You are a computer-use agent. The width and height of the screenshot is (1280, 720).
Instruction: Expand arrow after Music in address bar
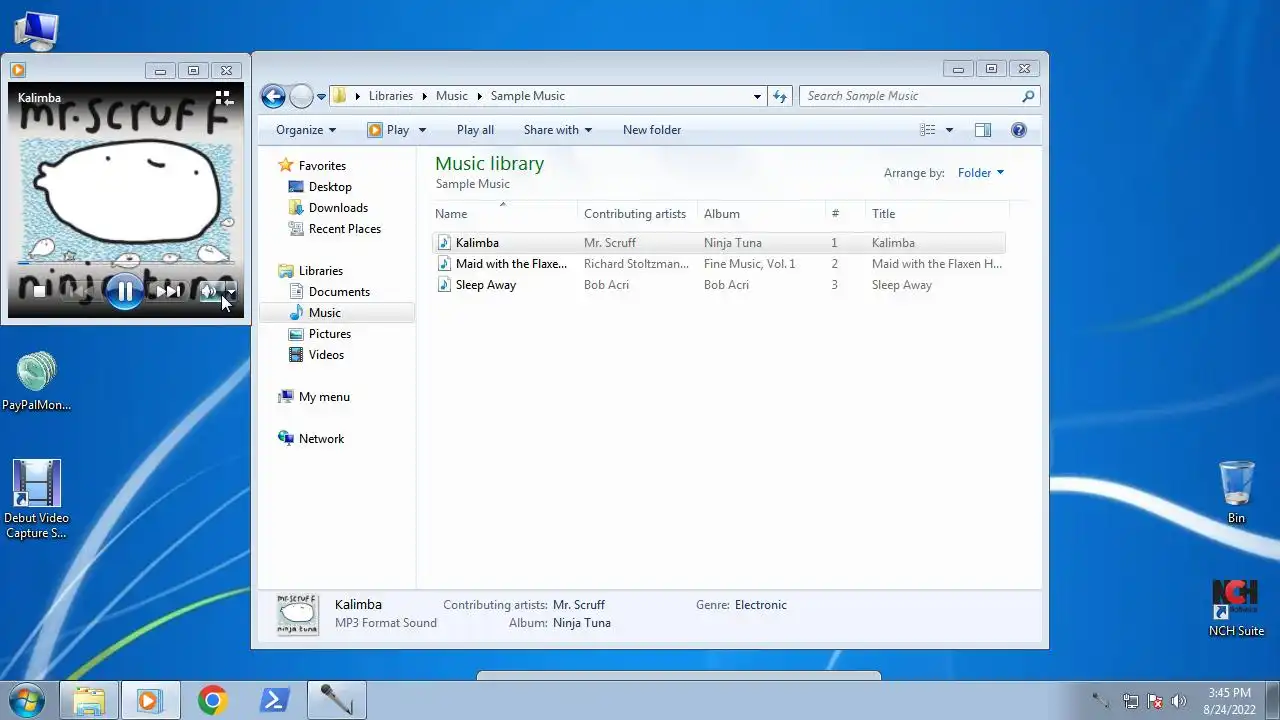(x=479, y=96)
